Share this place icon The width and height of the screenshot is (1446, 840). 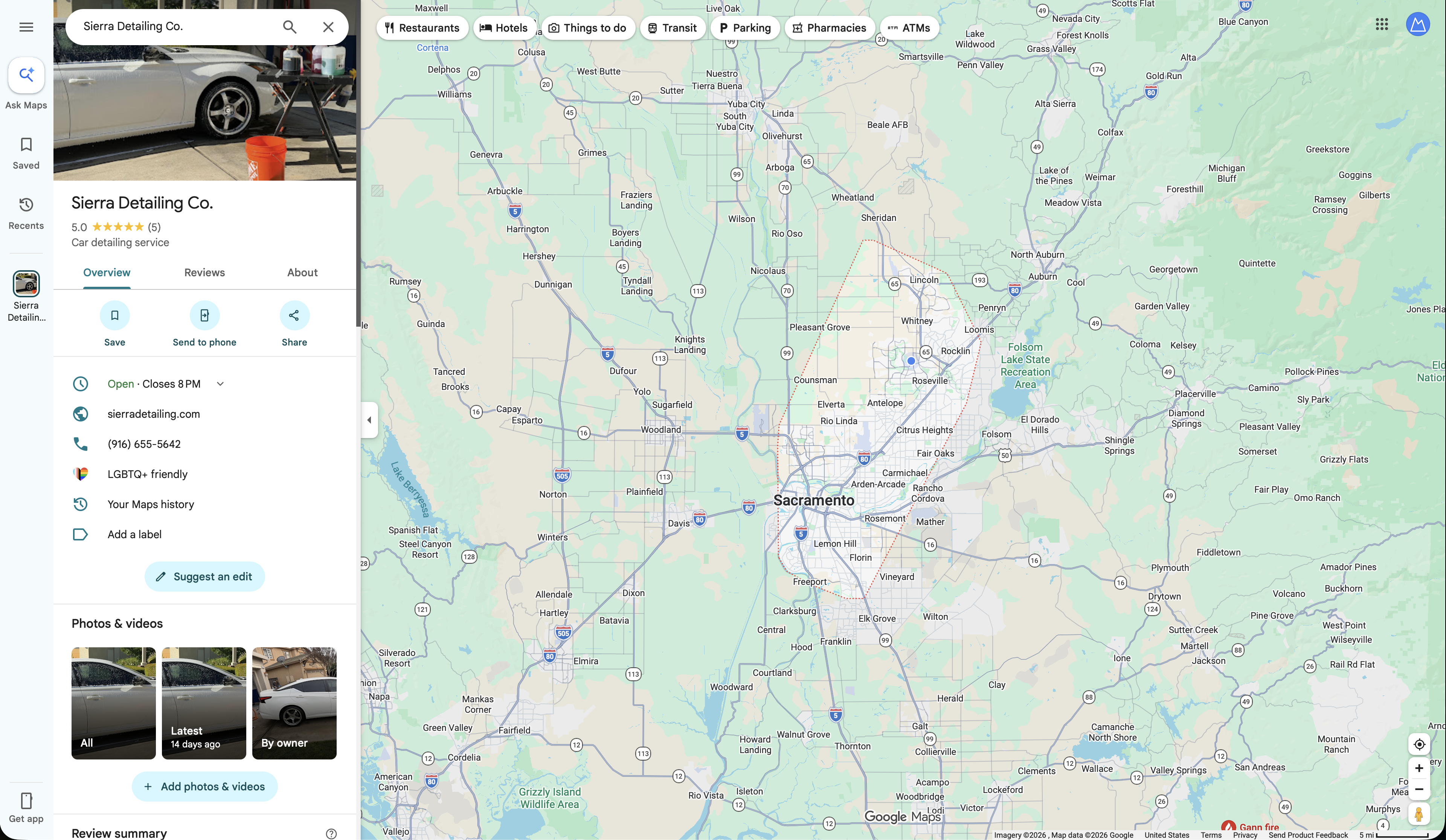(x=294, y=315)
